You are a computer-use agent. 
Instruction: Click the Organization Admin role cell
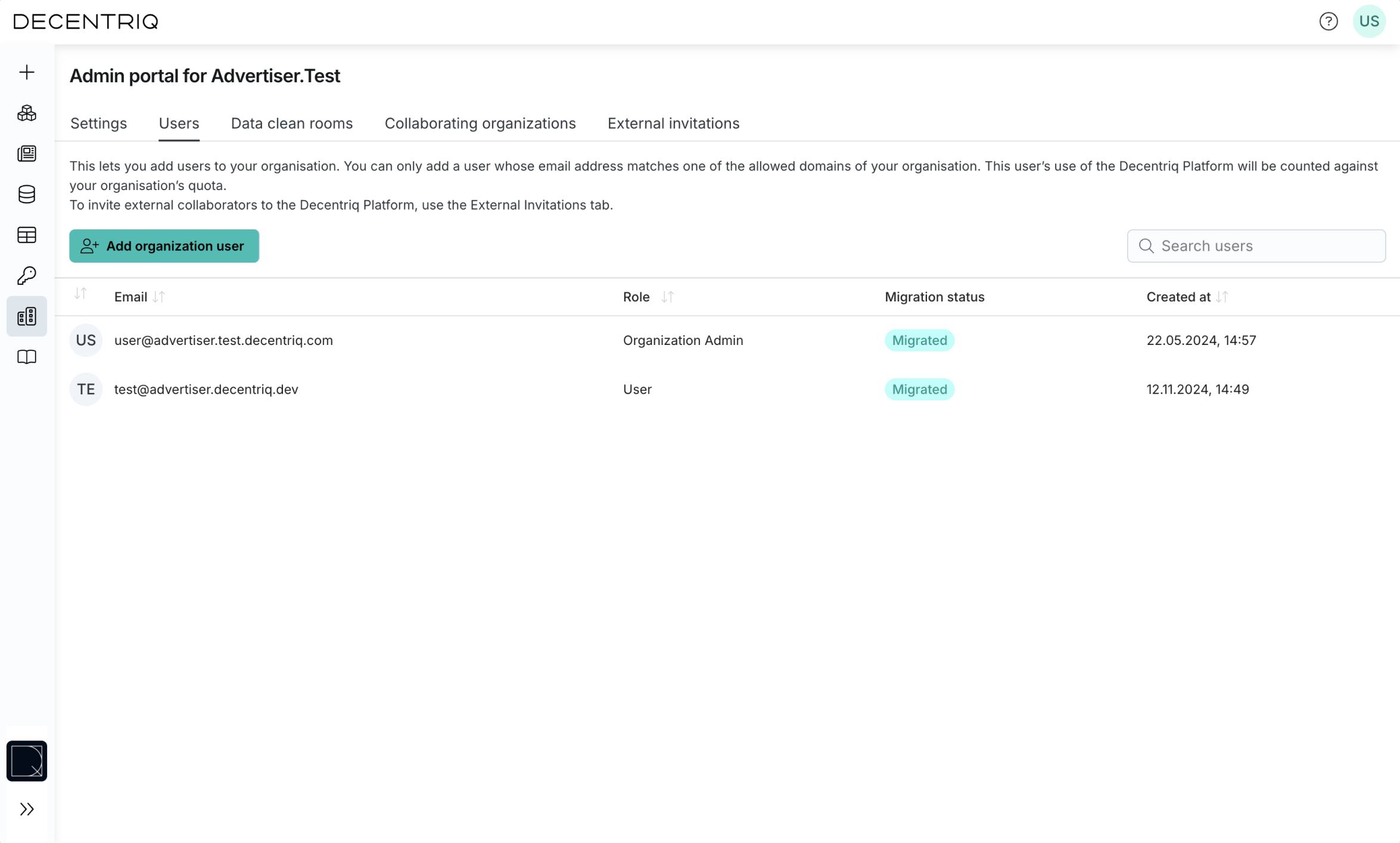(683, 340)
